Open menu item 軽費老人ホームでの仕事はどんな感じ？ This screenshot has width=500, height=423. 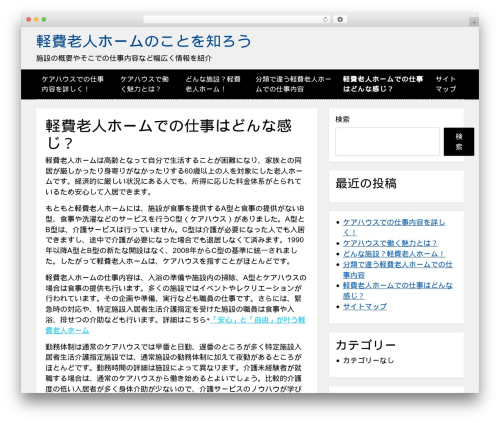[383, 84]
